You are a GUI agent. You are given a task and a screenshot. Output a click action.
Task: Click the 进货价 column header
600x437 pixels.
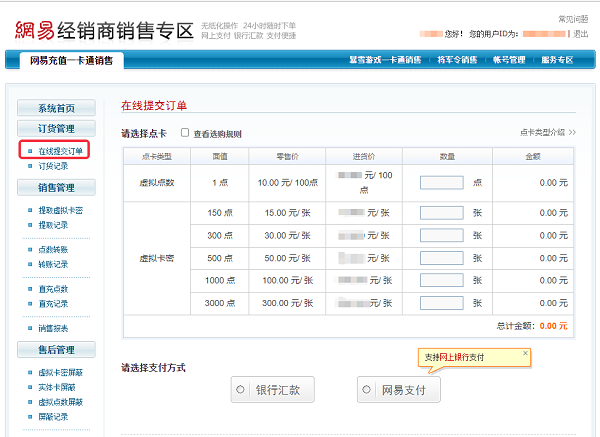[x=364, y=156]
